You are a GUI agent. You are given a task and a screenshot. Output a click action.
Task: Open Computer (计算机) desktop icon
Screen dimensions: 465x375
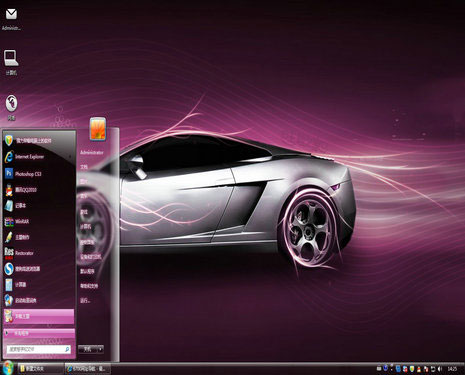[11, 62]
